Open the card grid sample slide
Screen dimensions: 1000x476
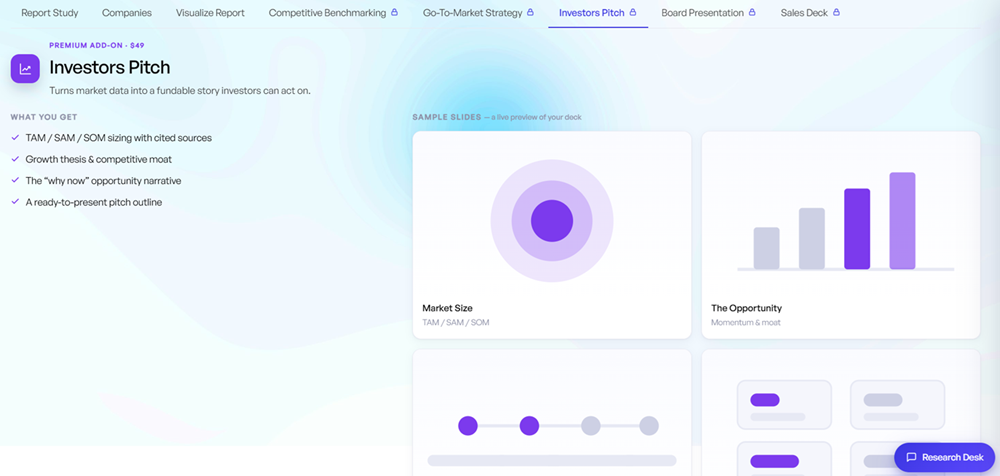(x=841, y=413)
